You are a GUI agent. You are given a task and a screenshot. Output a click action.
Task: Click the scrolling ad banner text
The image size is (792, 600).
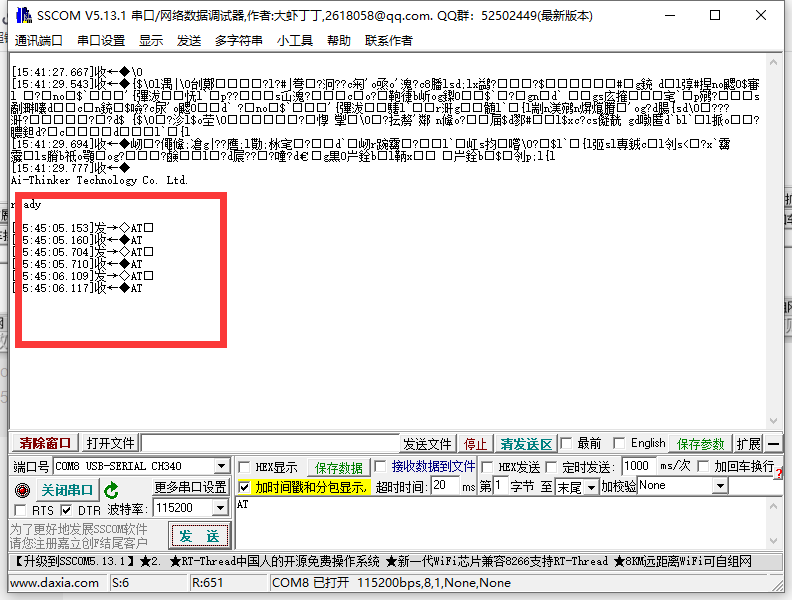[x=382, y=561]
